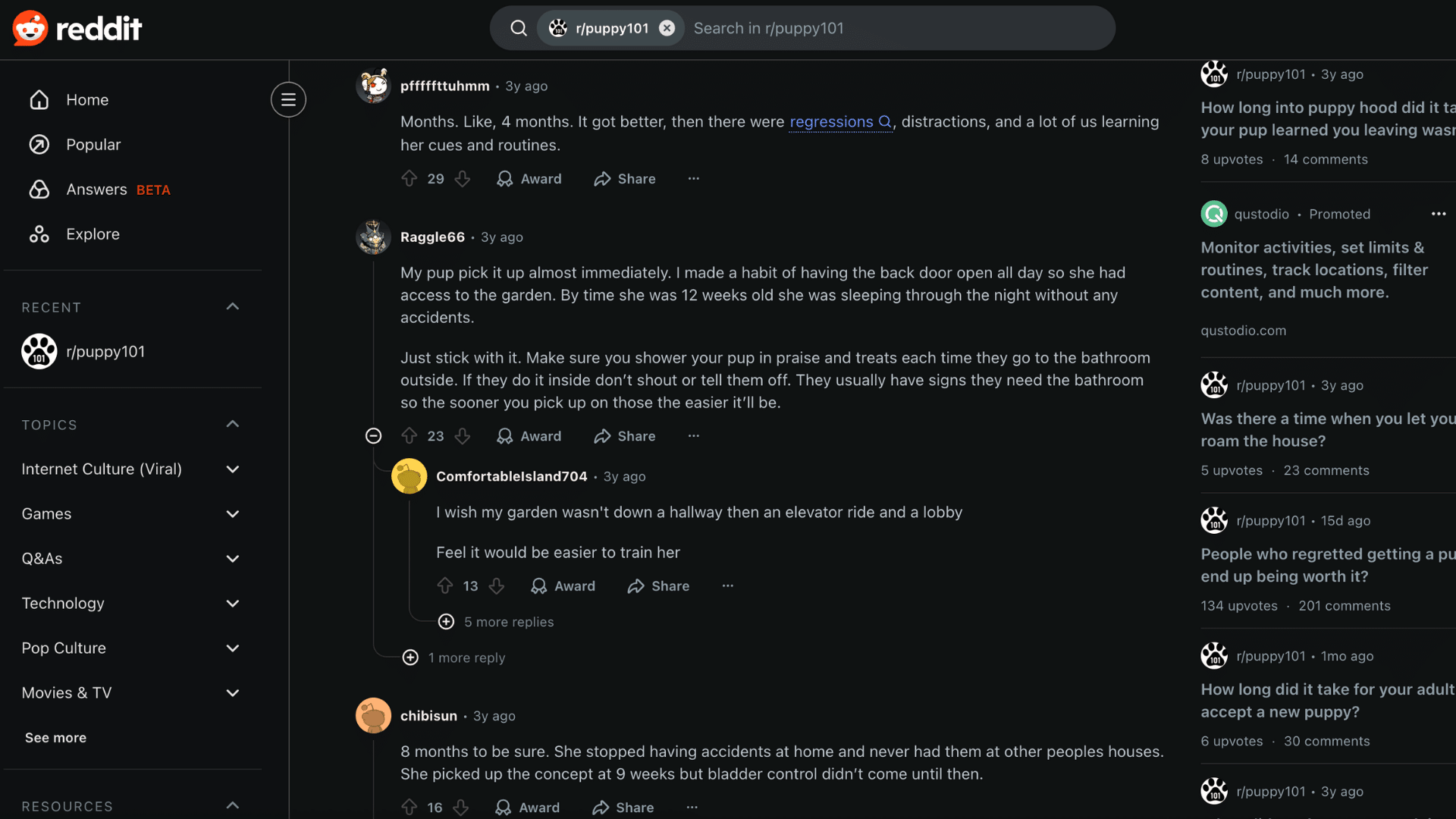The image size is (1456, 819).
Task: Open more options on Raggle66's comment
Action: tap(694, 436)
